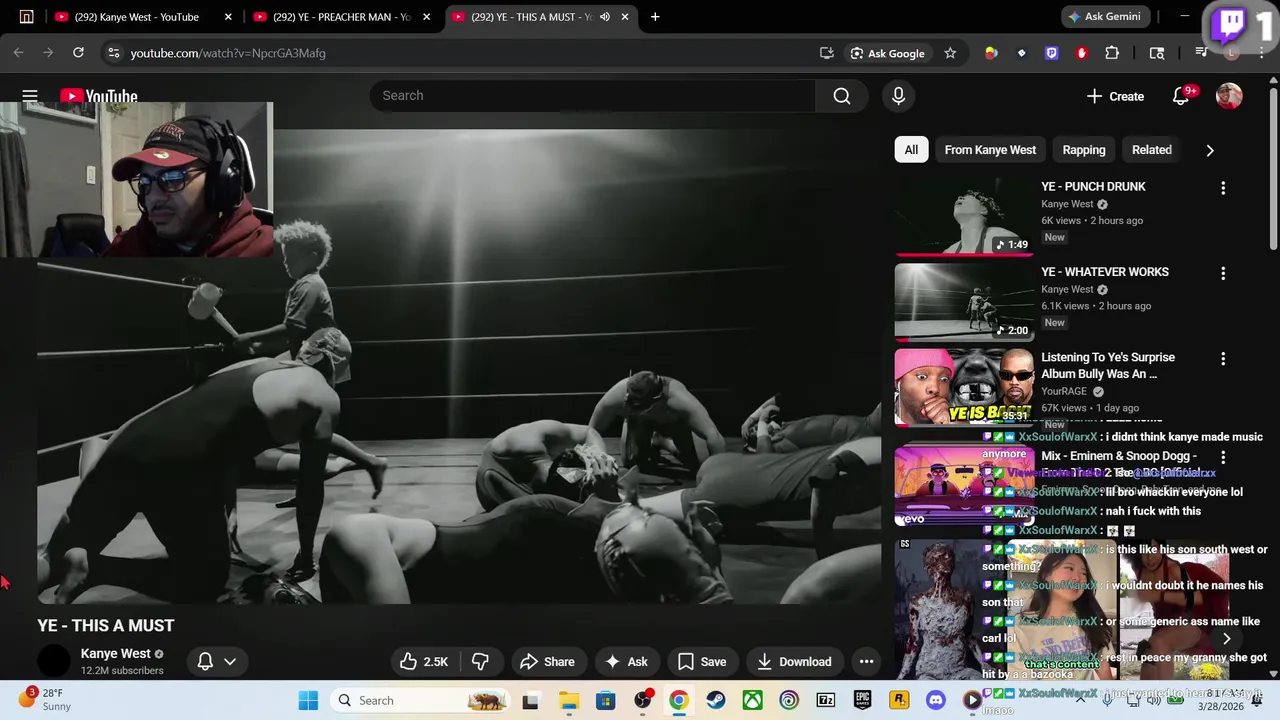Start voice search with microphone icon
This screenshot has width=1280, height=720.
898,96
